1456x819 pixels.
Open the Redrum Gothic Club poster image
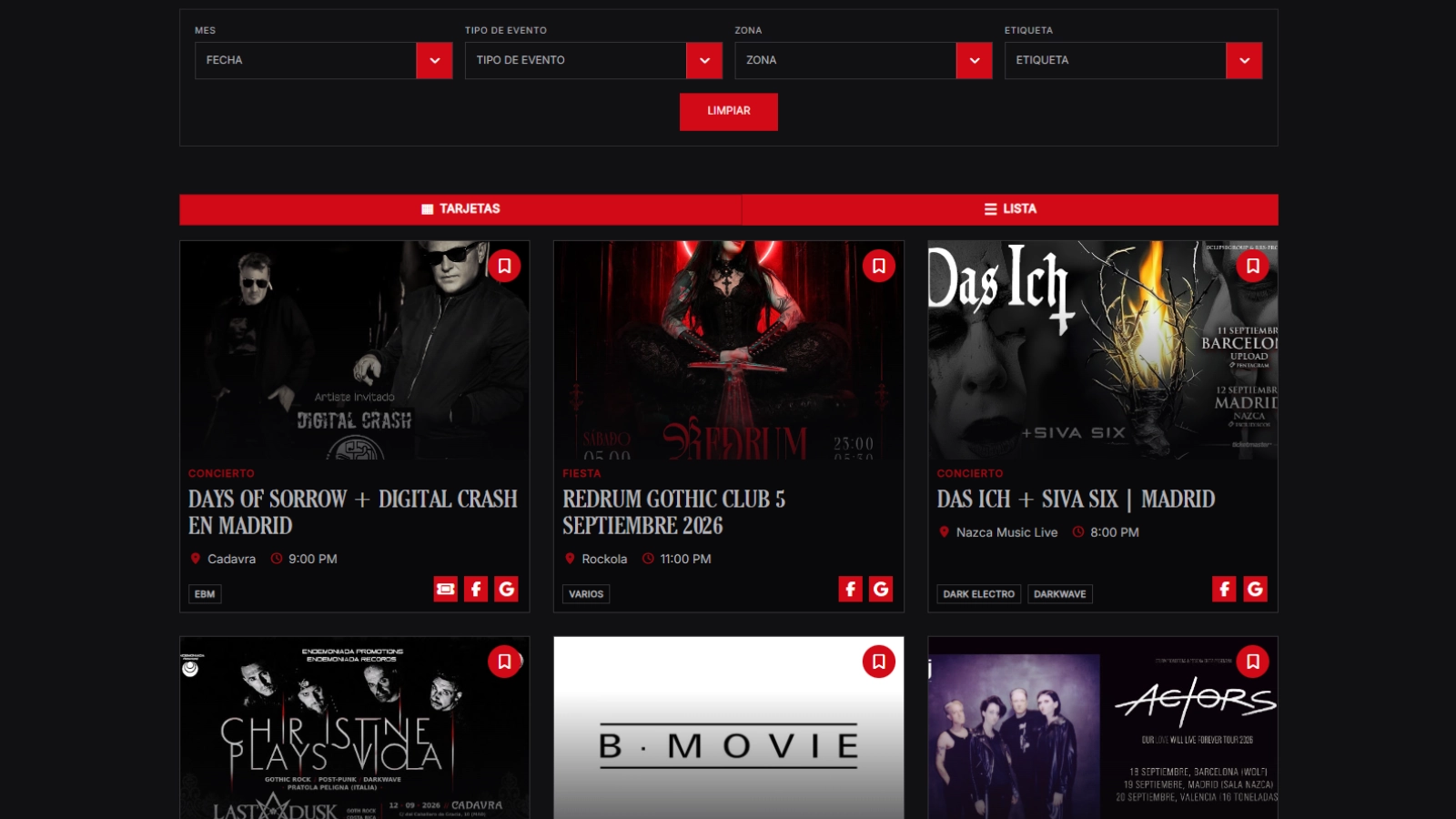[x=729, y=350]
